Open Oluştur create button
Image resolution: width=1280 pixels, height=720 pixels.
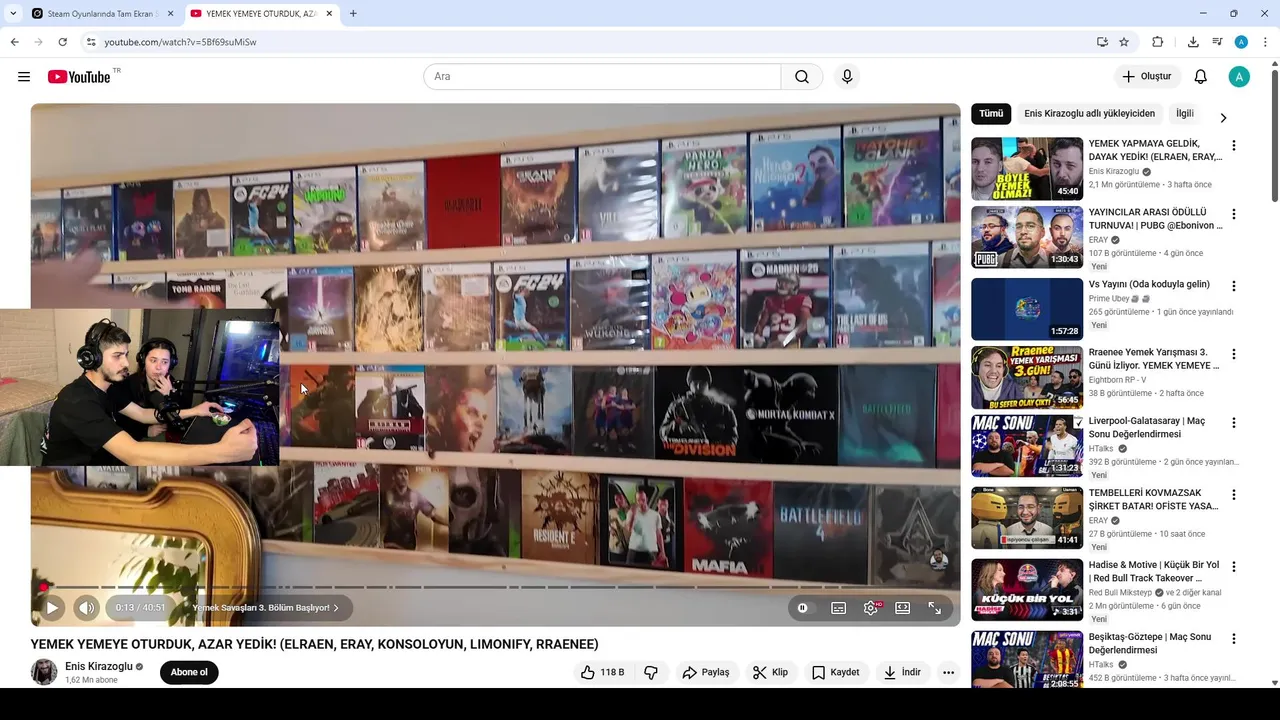pyautogui.click(x=1147, y=77)
